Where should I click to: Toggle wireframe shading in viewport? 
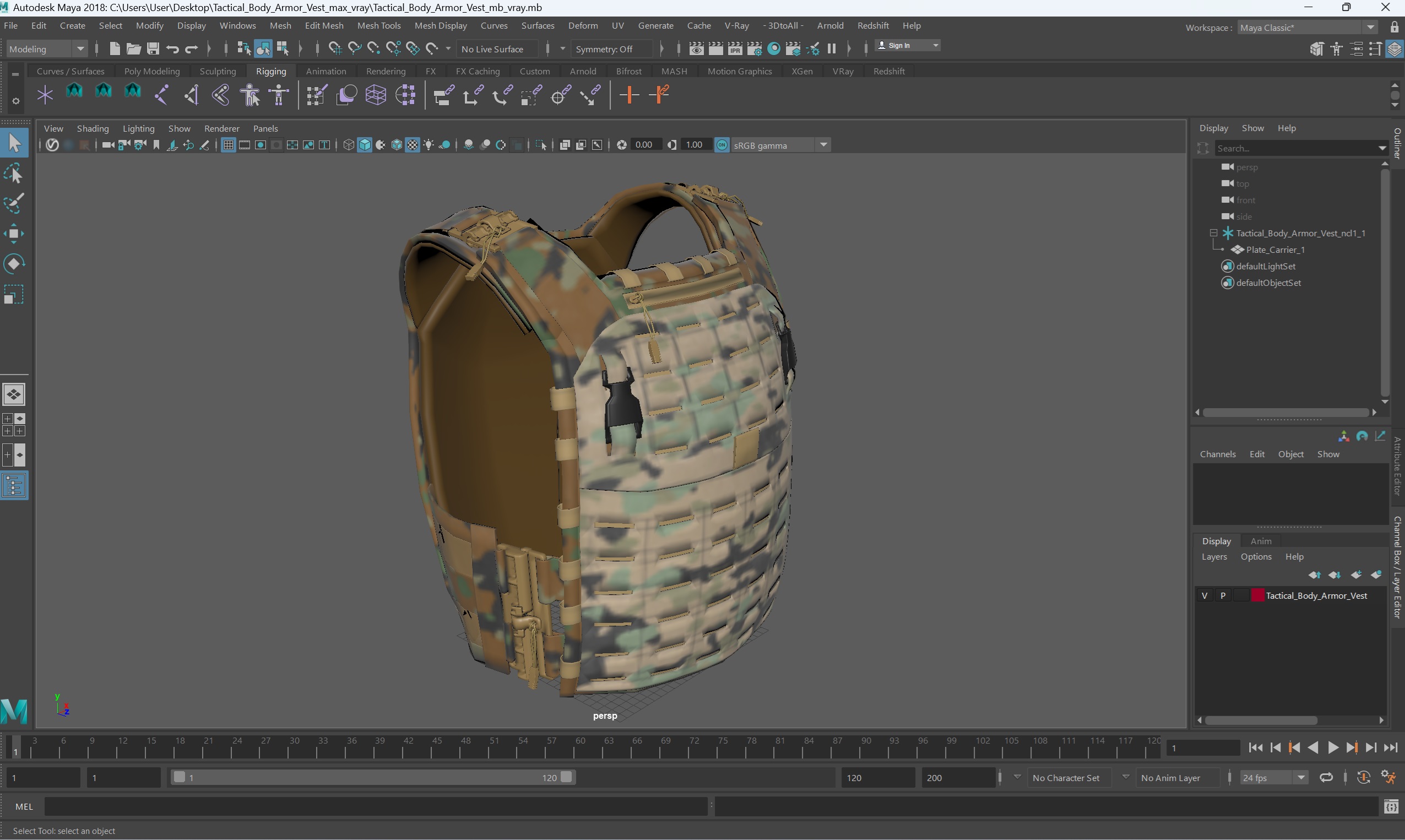[x=349, y=145]
